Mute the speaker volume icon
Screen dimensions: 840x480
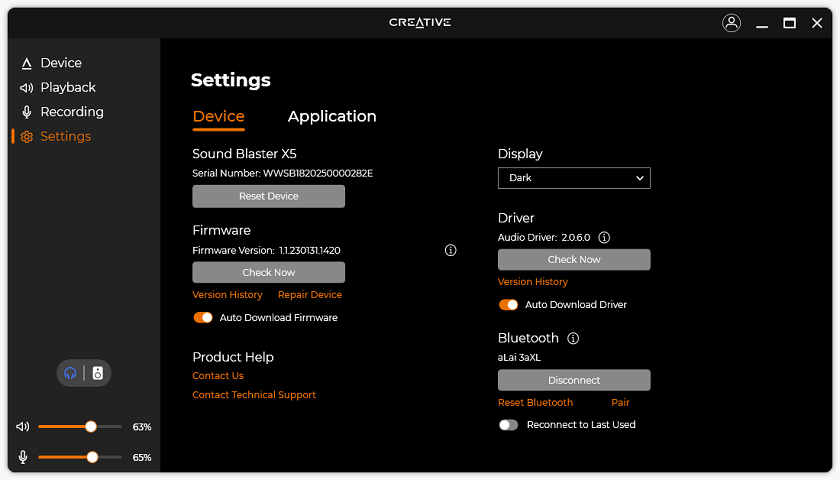pos(23,427)
